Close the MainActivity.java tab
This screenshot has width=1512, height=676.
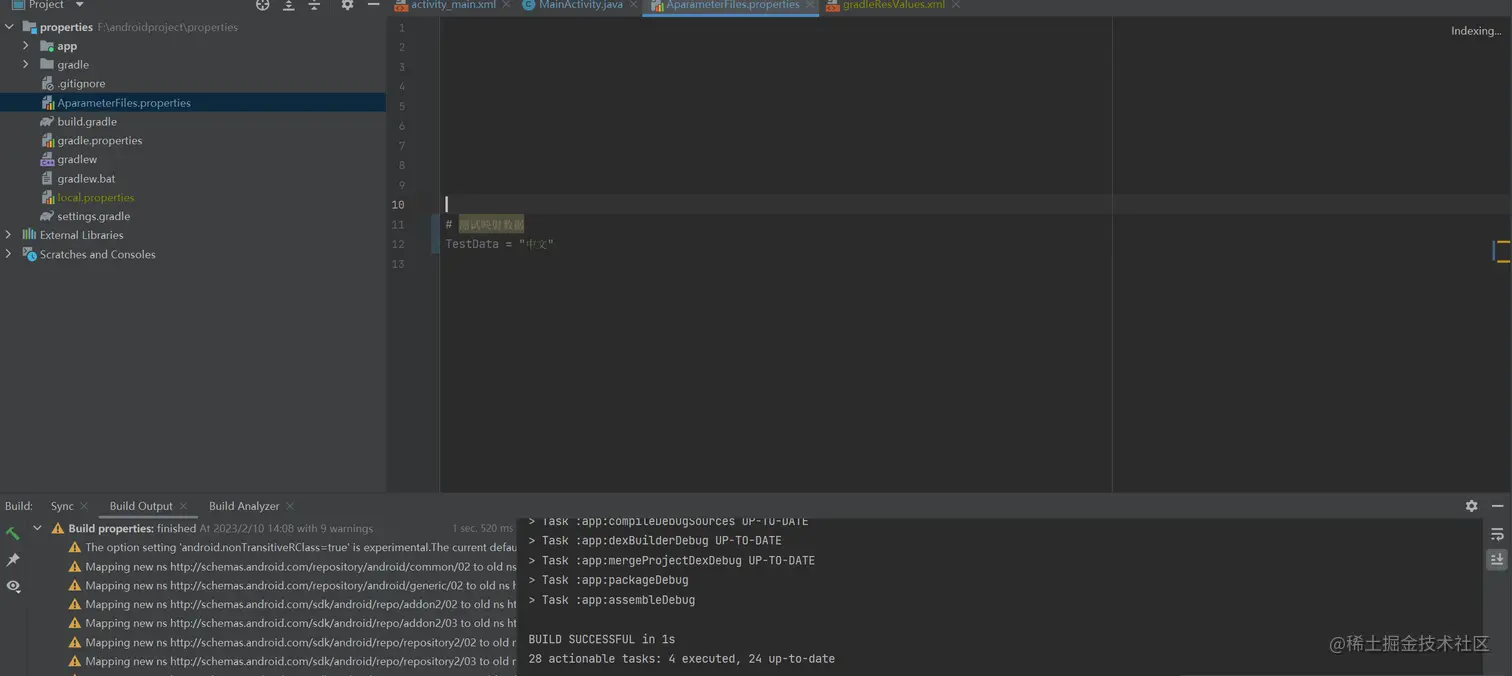[634, 5]
